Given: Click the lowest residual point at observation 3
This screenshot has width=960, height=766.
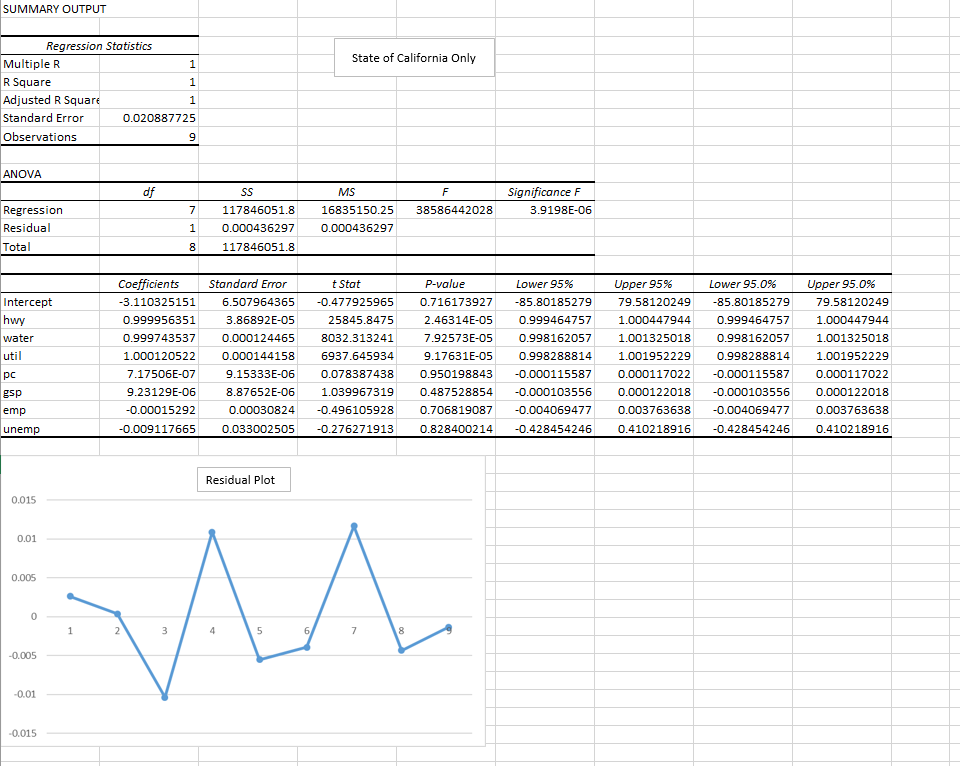Looking at the screenshot, I should (165, 697).
